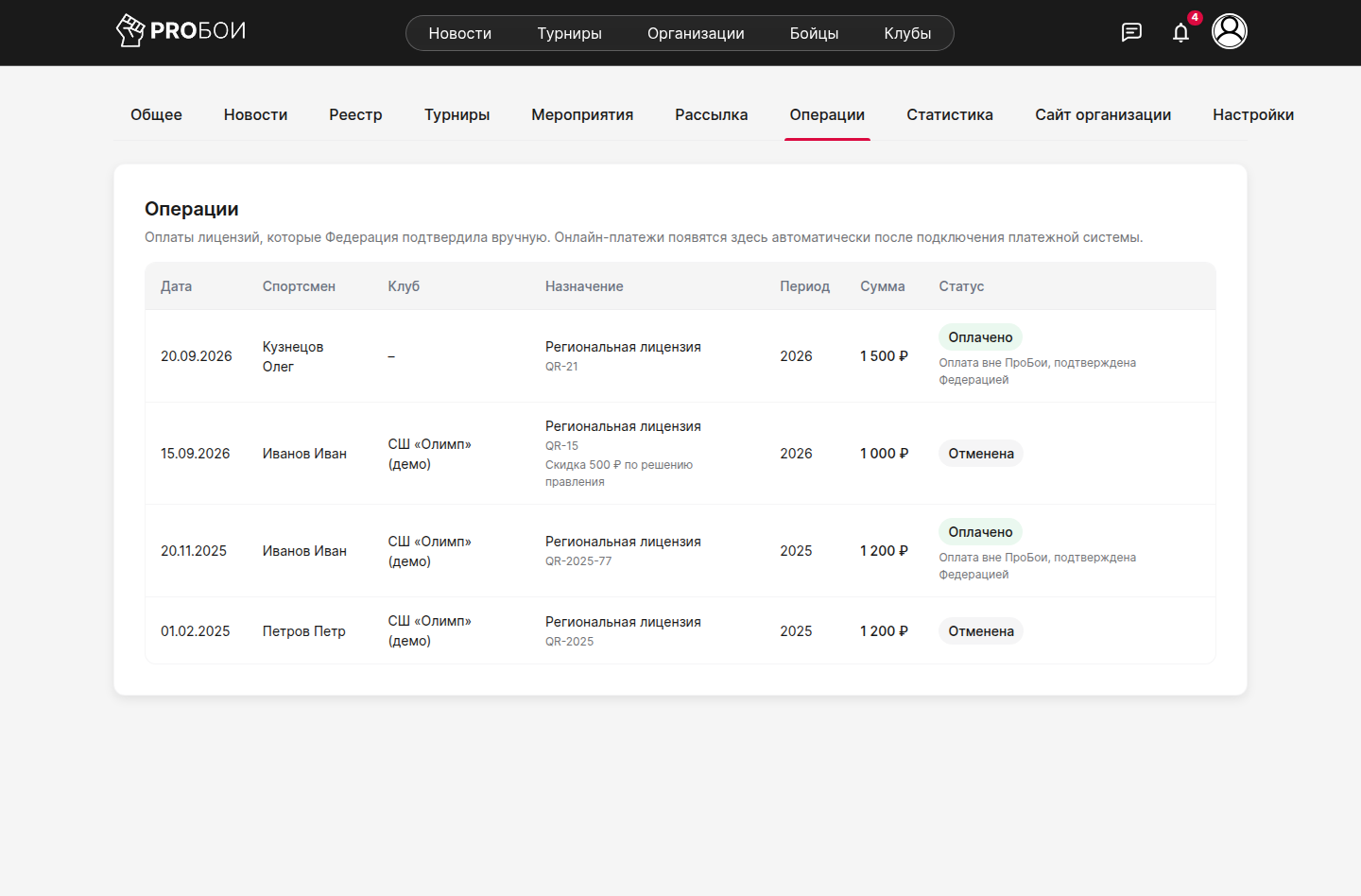Open Клубы in the top navigation

[907, 33]
